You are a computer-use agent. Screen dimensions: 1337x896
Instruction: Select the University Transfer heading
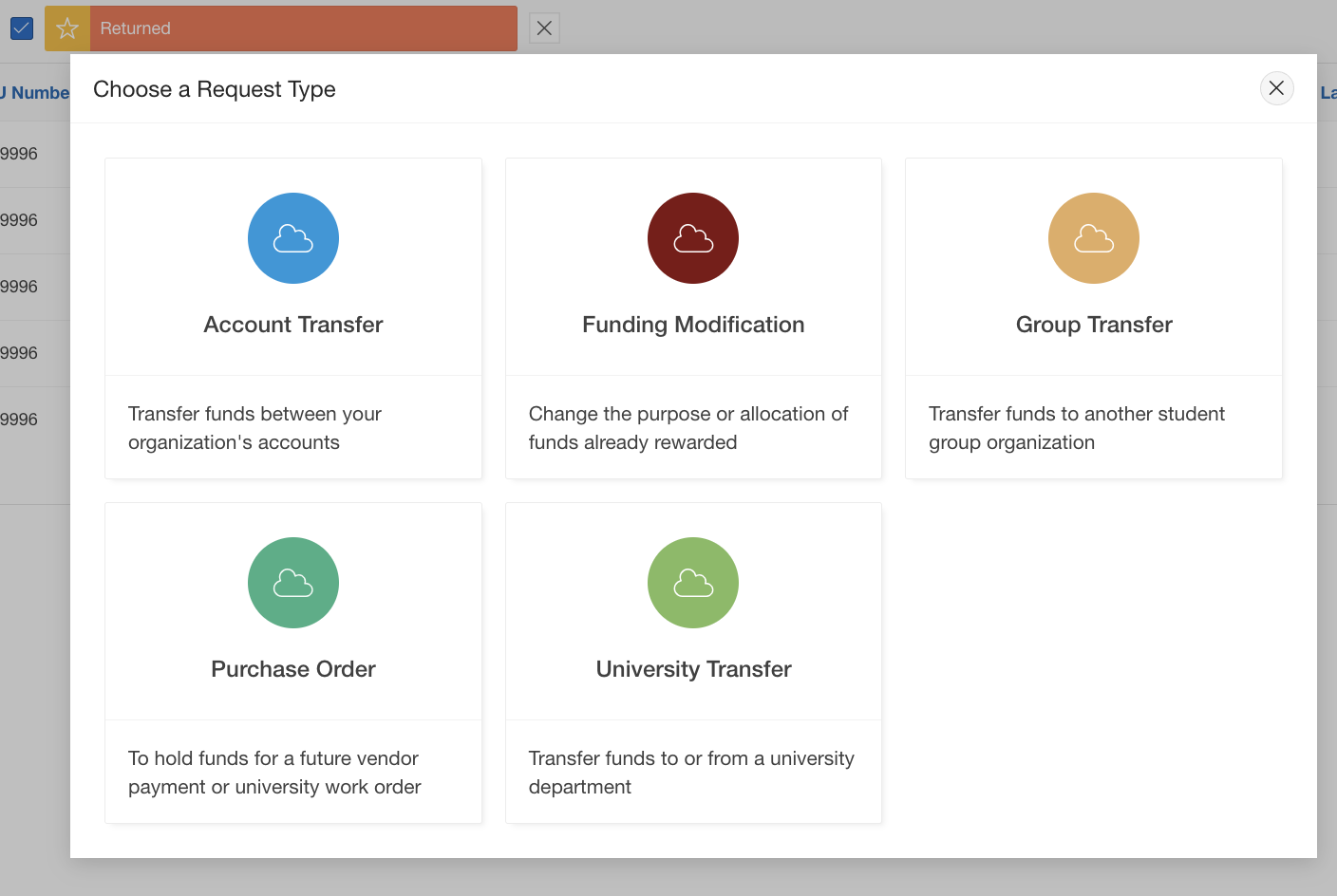click(693, 669)
